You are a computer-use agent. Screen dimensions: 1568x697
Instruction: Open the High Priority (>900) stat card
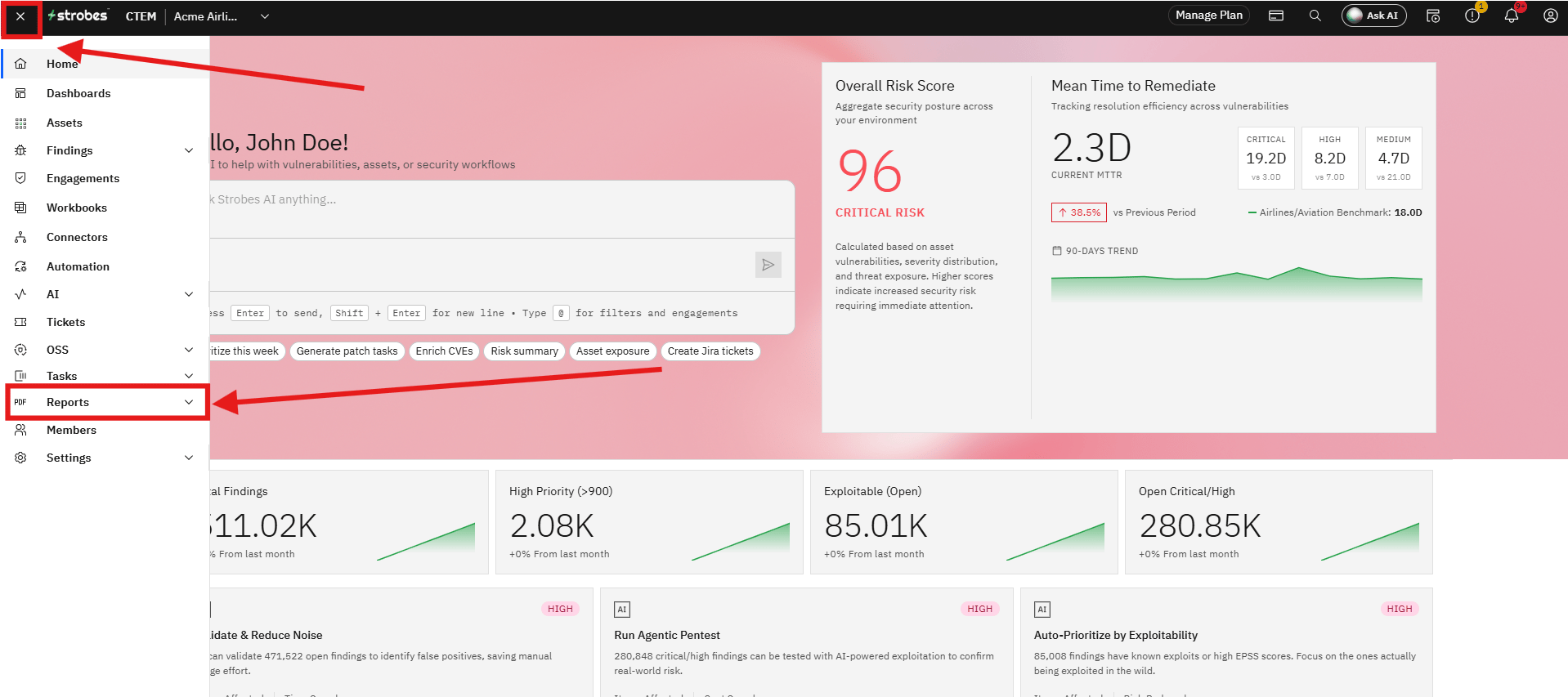[x=649, y=522]
